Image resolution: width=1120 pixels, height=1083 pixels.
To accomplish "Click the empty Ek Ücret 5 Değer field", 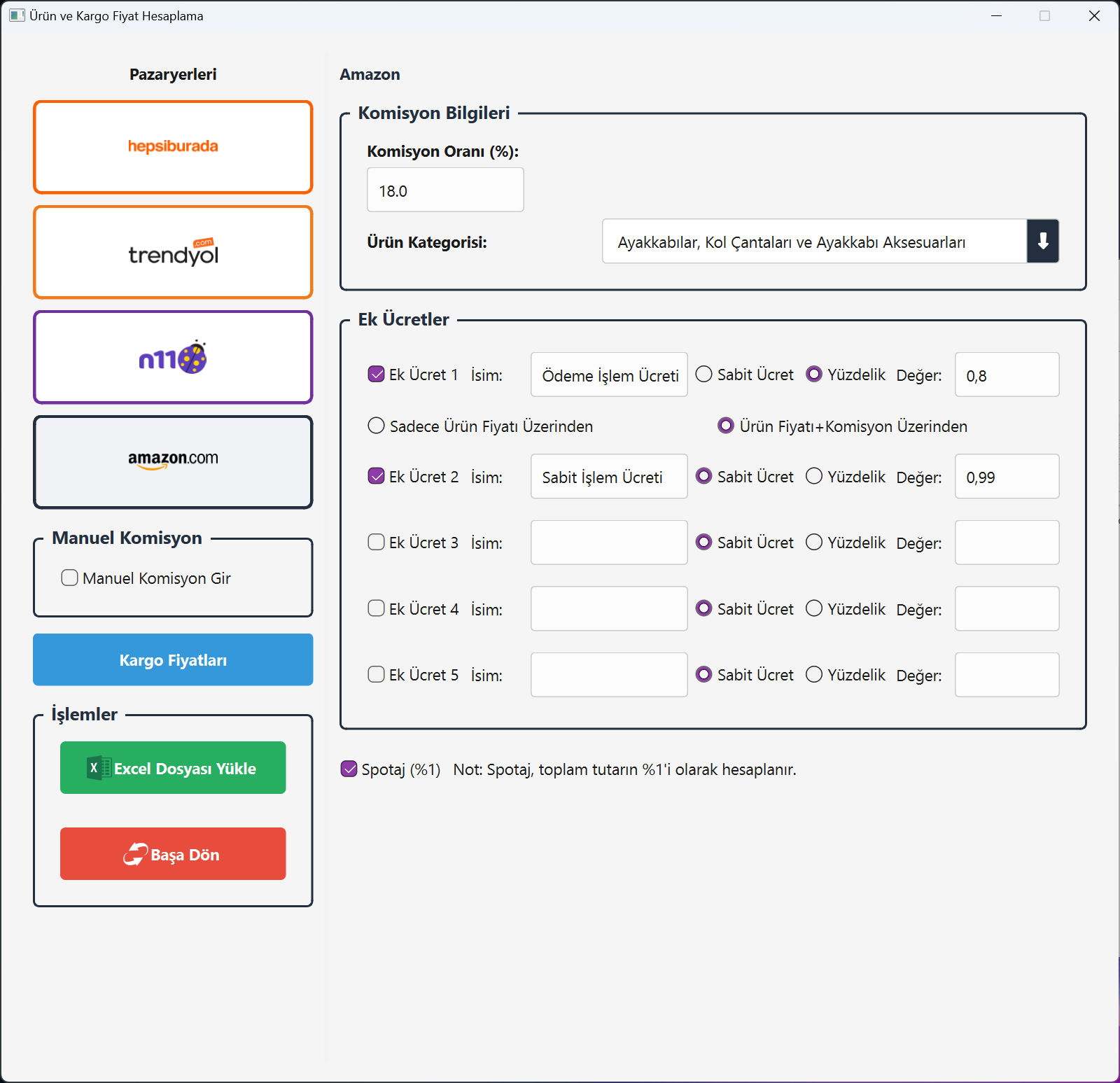I will [1007, 674].
